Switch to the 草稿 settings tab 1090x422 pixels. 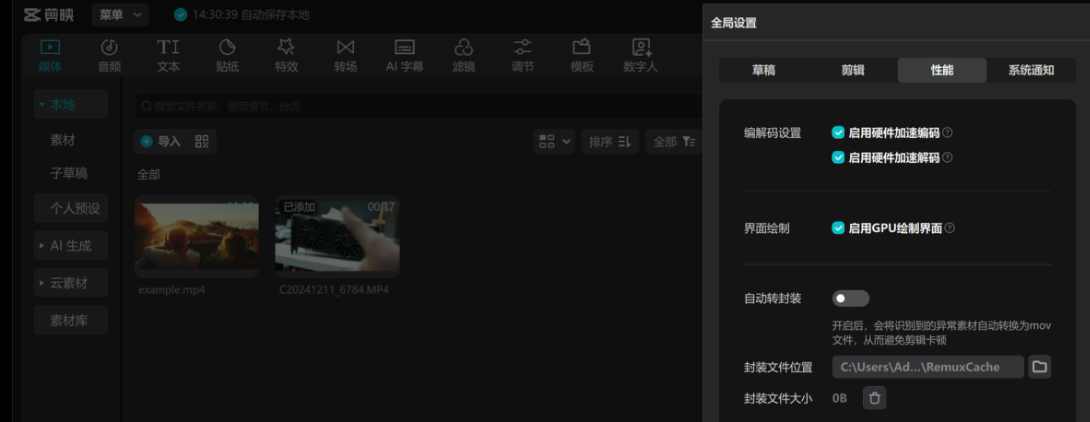pos(763,70)
